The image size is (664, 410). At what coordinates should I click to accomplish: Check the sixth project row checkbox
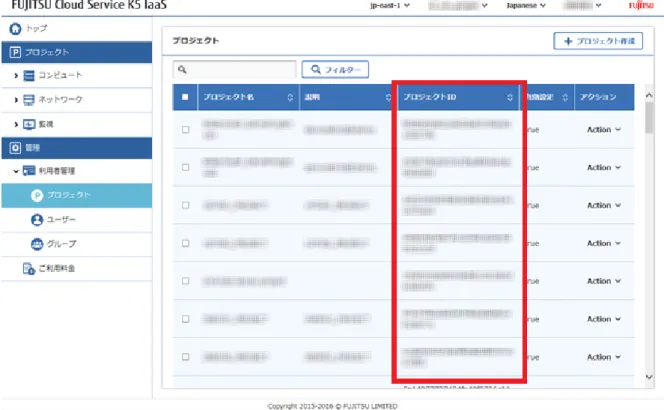coord(185,319)
